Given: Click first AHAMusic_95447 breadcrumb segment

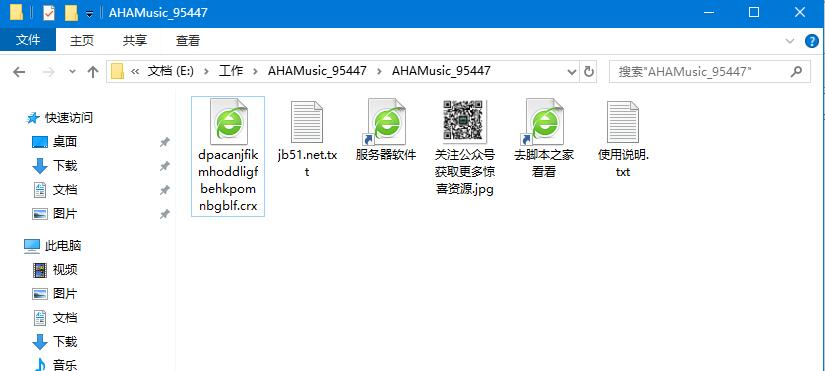Looking at the screenshot, I should click(317, 71).
